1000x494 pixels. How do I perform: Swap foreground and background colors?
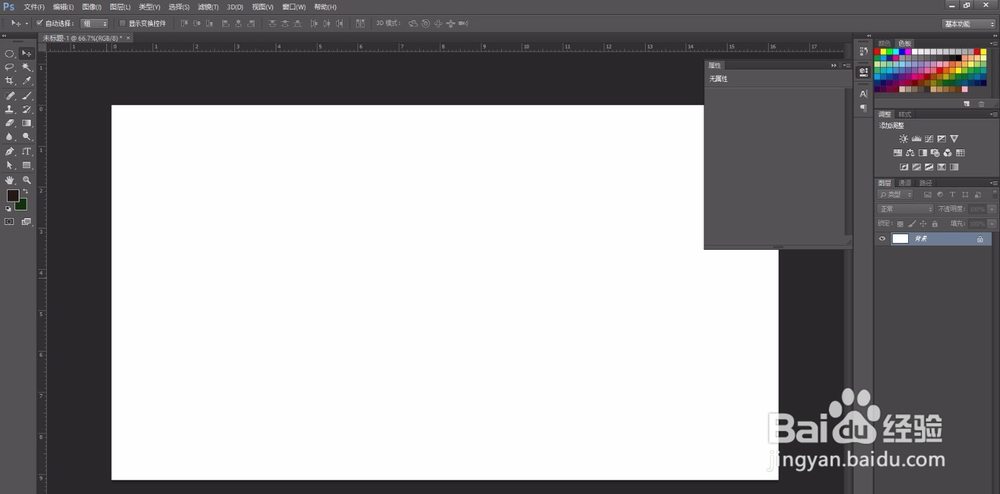pyautogui.click(x=26, y=191)
